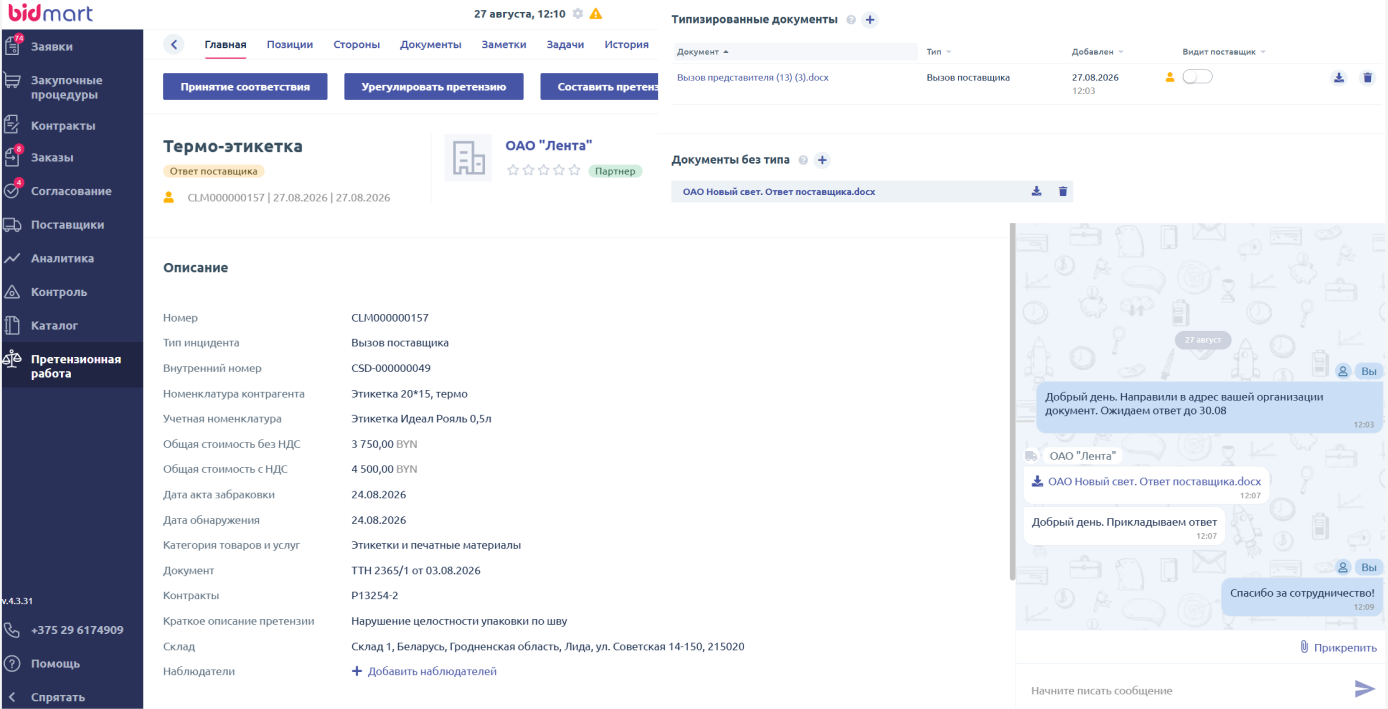Click the send message arrow icon

tap(1364, 689)
